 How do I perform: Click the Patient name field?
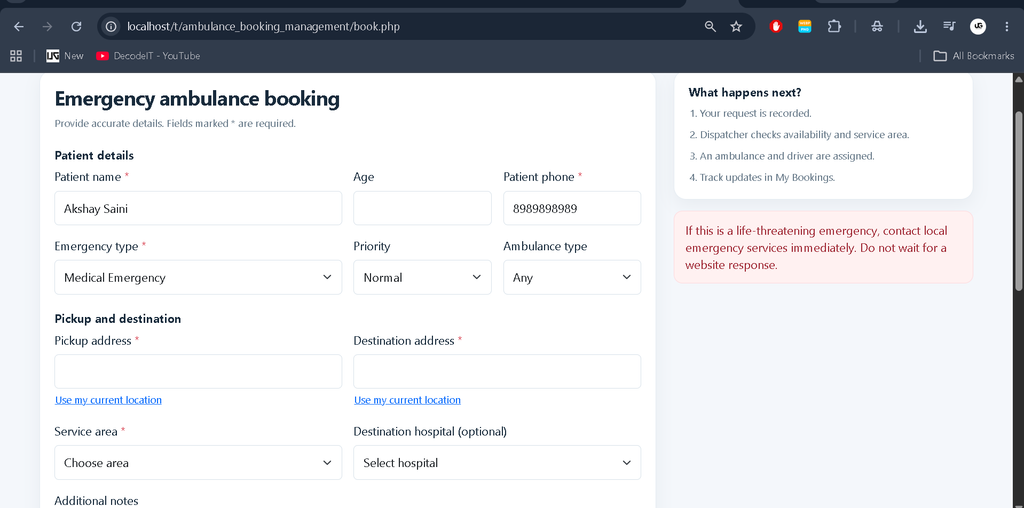coord(198,208)
